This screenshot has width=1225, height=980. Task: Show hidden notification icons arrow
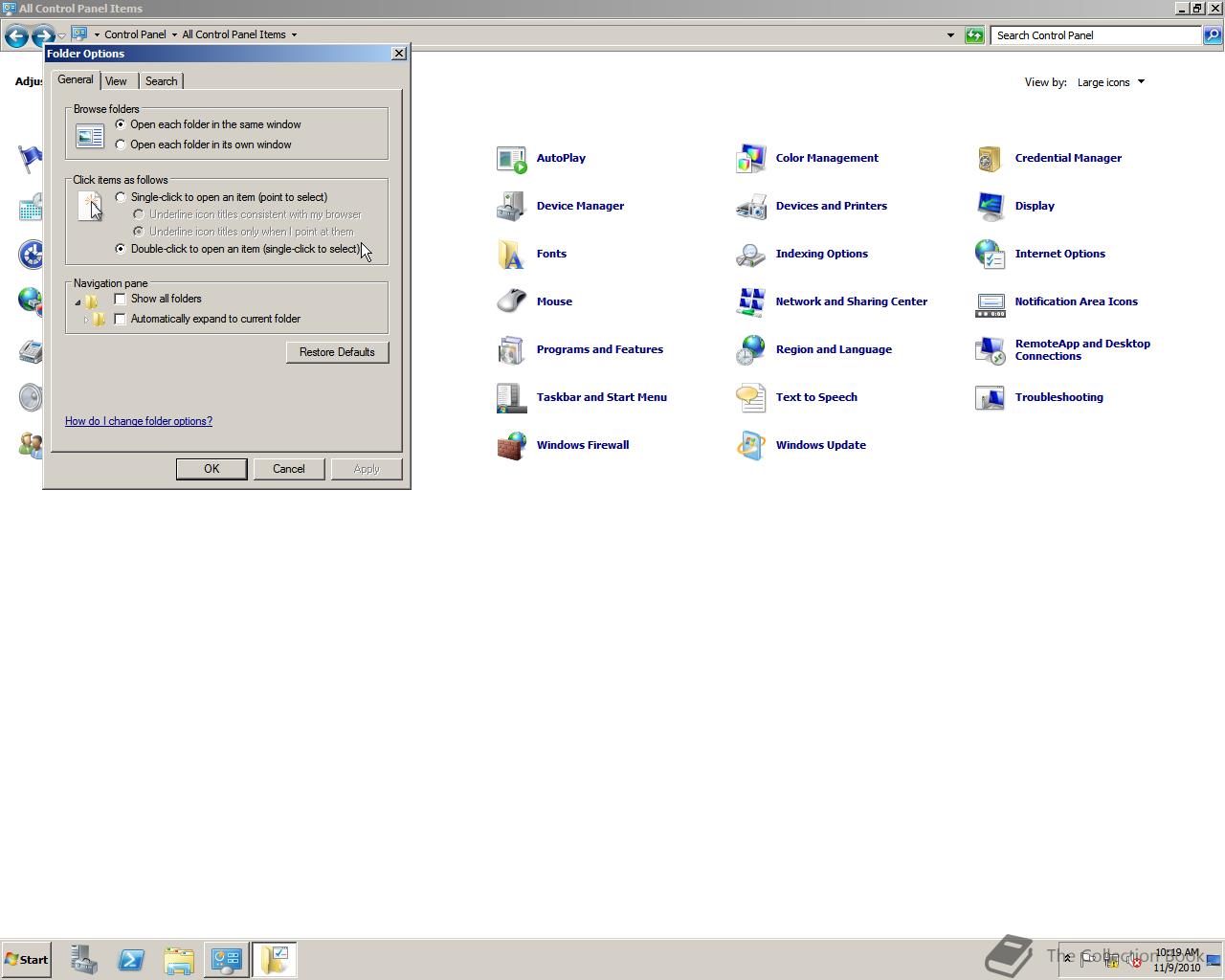point(1067,959)
